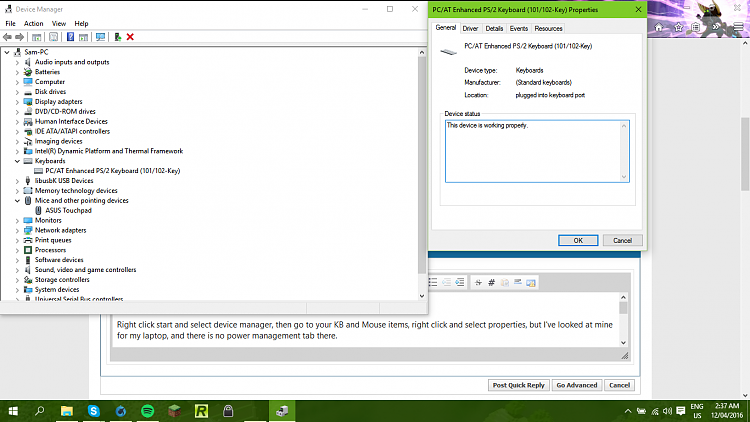Screen dimensions: 750x422
Task: Click the strikethrough icon in reply editor
Action: 478,283
